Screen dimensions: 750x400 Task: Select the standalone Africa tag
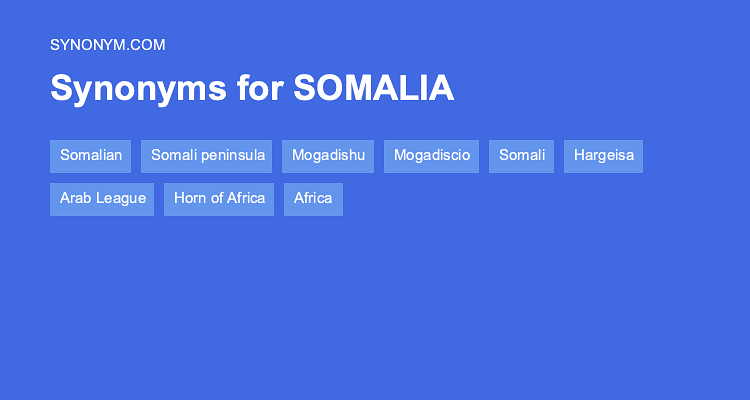point(313,198)
